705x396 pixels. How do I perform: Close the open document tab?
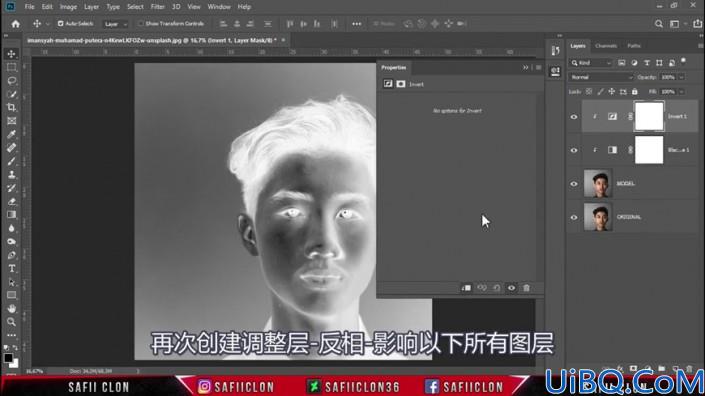(x=283, y=40)
